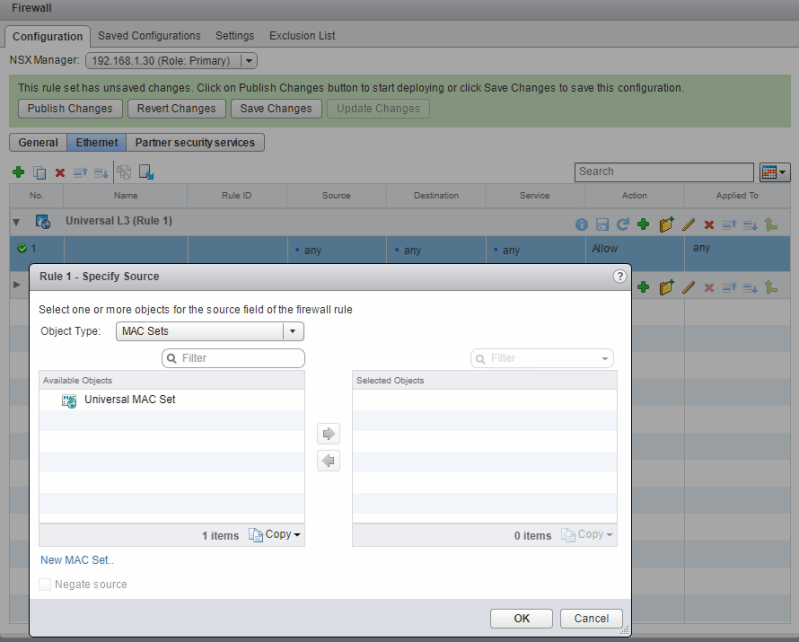Screen dimensions: 799x642
Task: Click the refresh arrow icon in the Universal L3 row
Action: click(623, 225)
